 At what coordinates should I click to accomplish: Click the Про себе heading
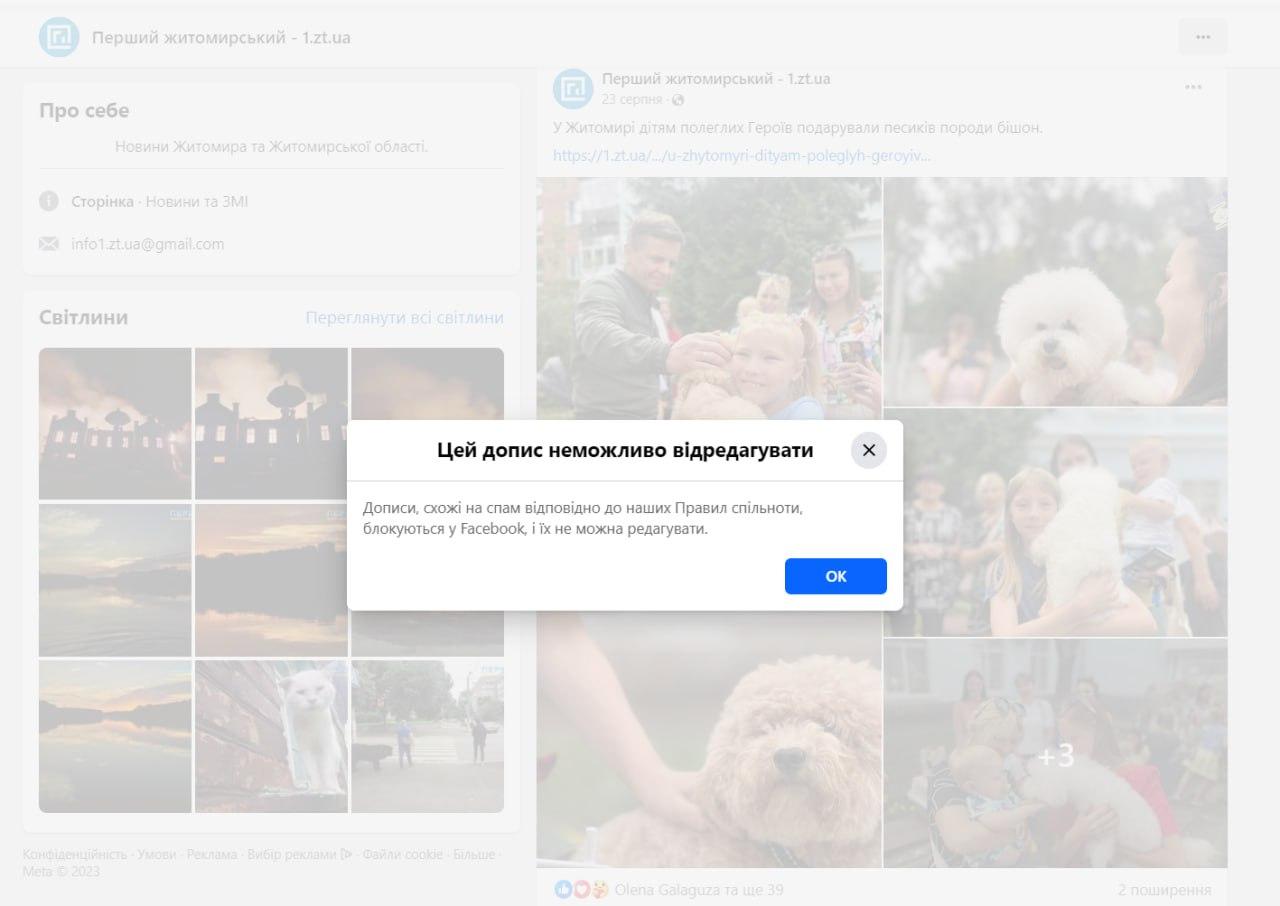[x=84, y=110]
